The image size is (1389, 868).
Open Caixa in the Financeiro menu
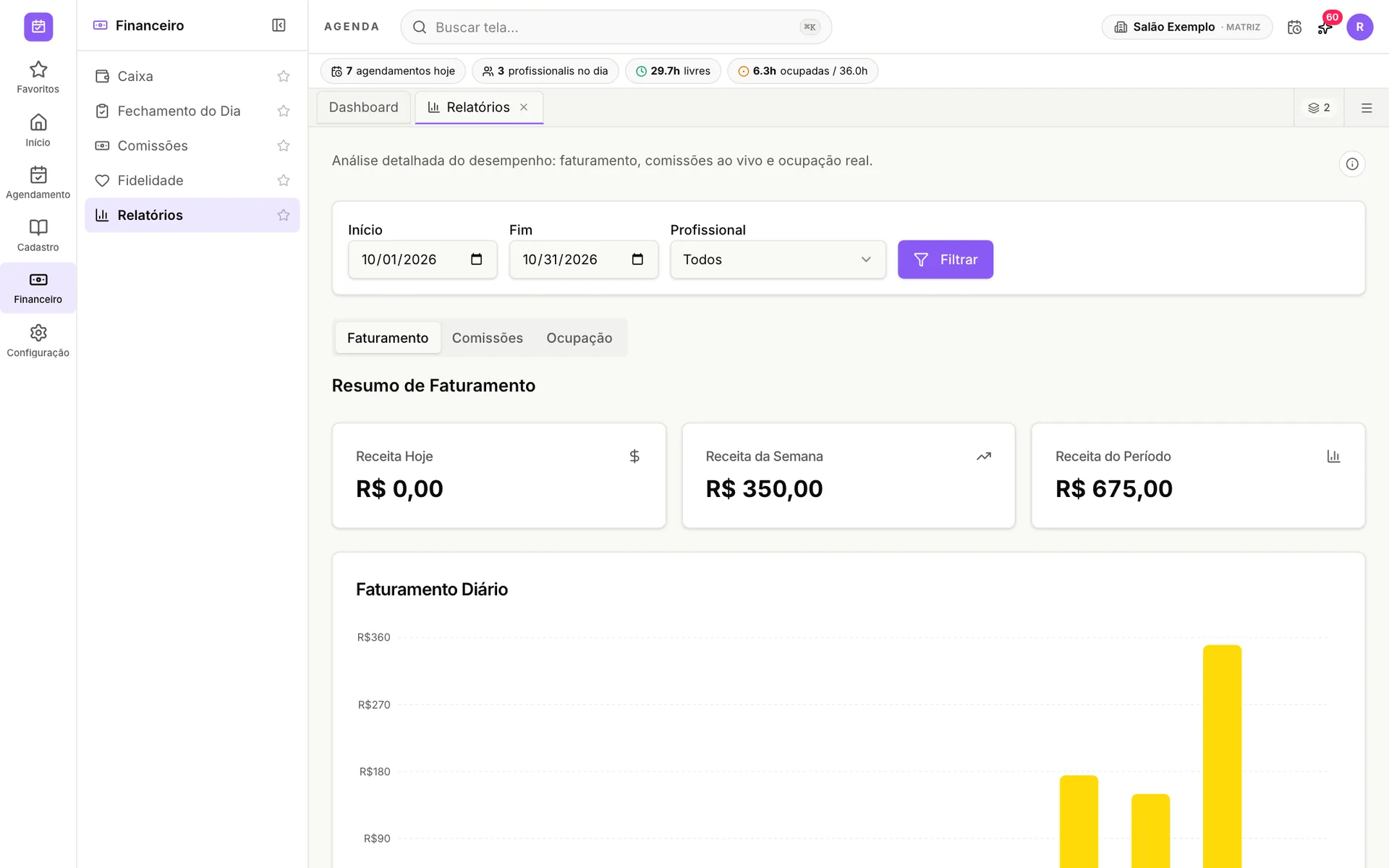click(192, 76)
